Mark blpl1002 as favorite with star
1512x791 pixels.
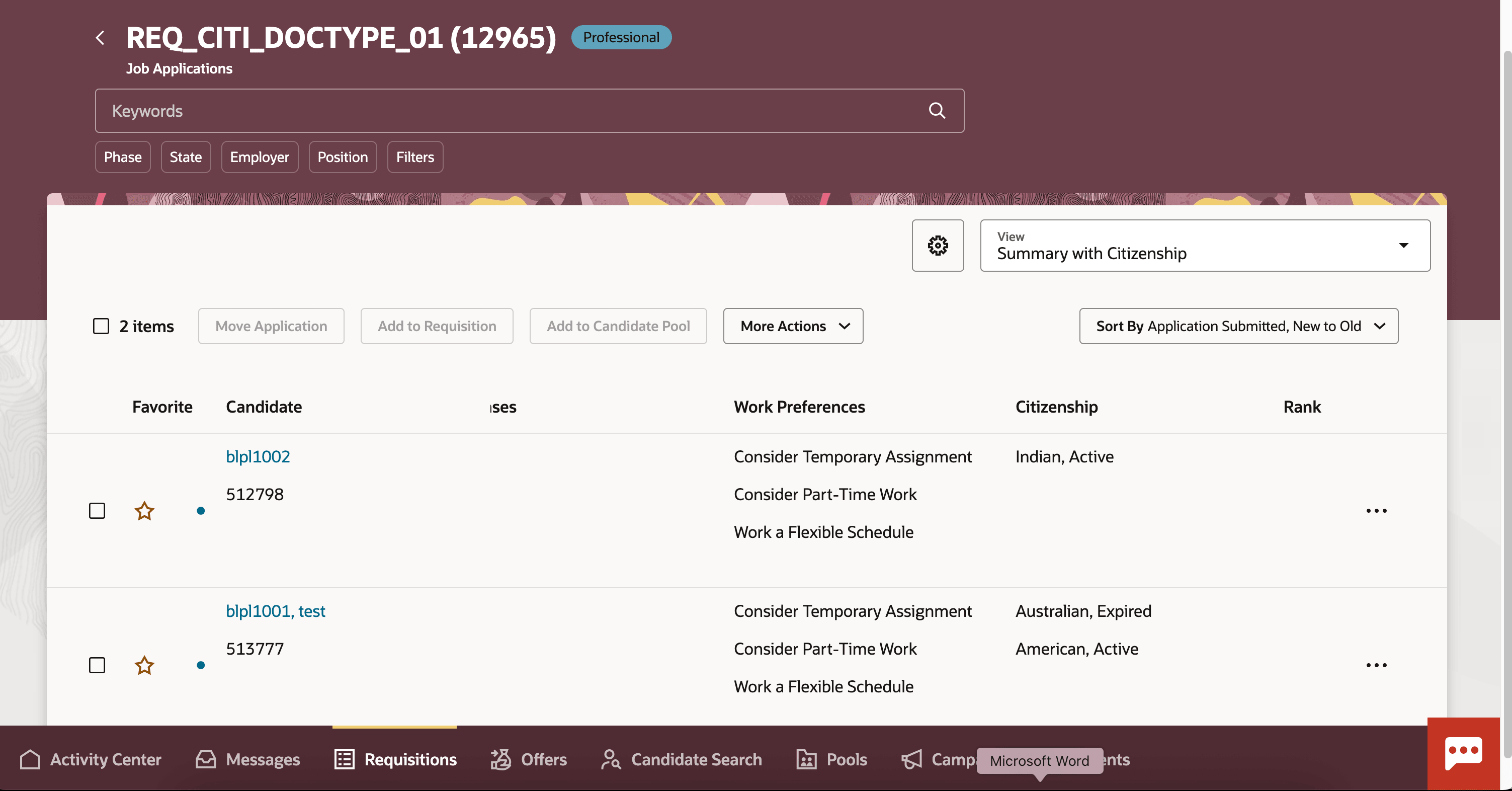click(144, 511)
